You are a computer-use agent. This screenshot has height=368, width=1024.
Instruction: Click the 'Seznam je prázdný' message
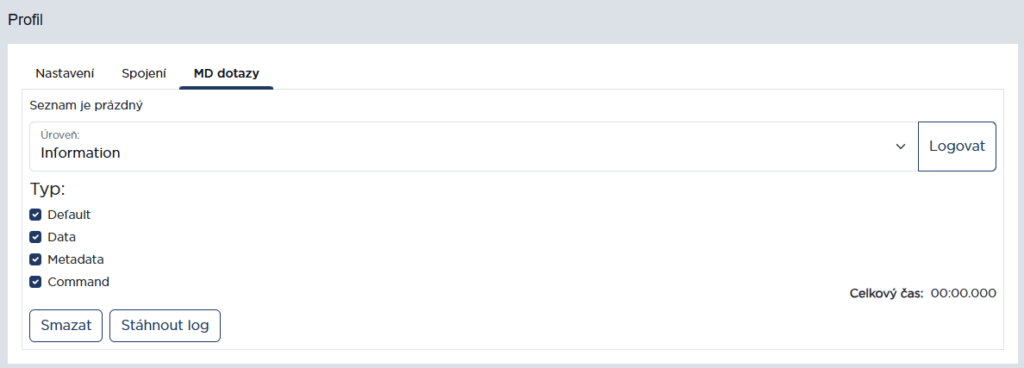pyautogui.click(x=86, y=106)
